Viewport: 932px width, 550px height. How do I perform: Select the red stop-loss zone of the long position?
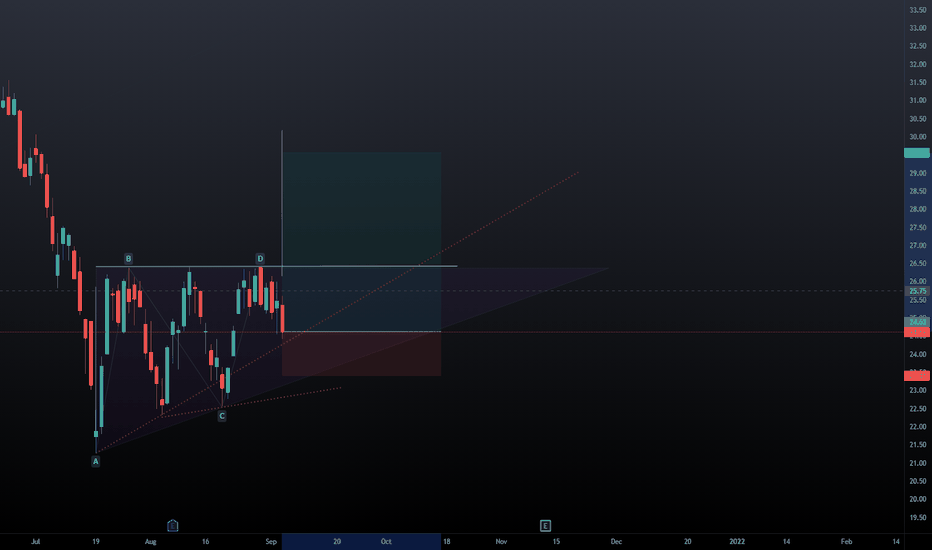pos(361,354)
